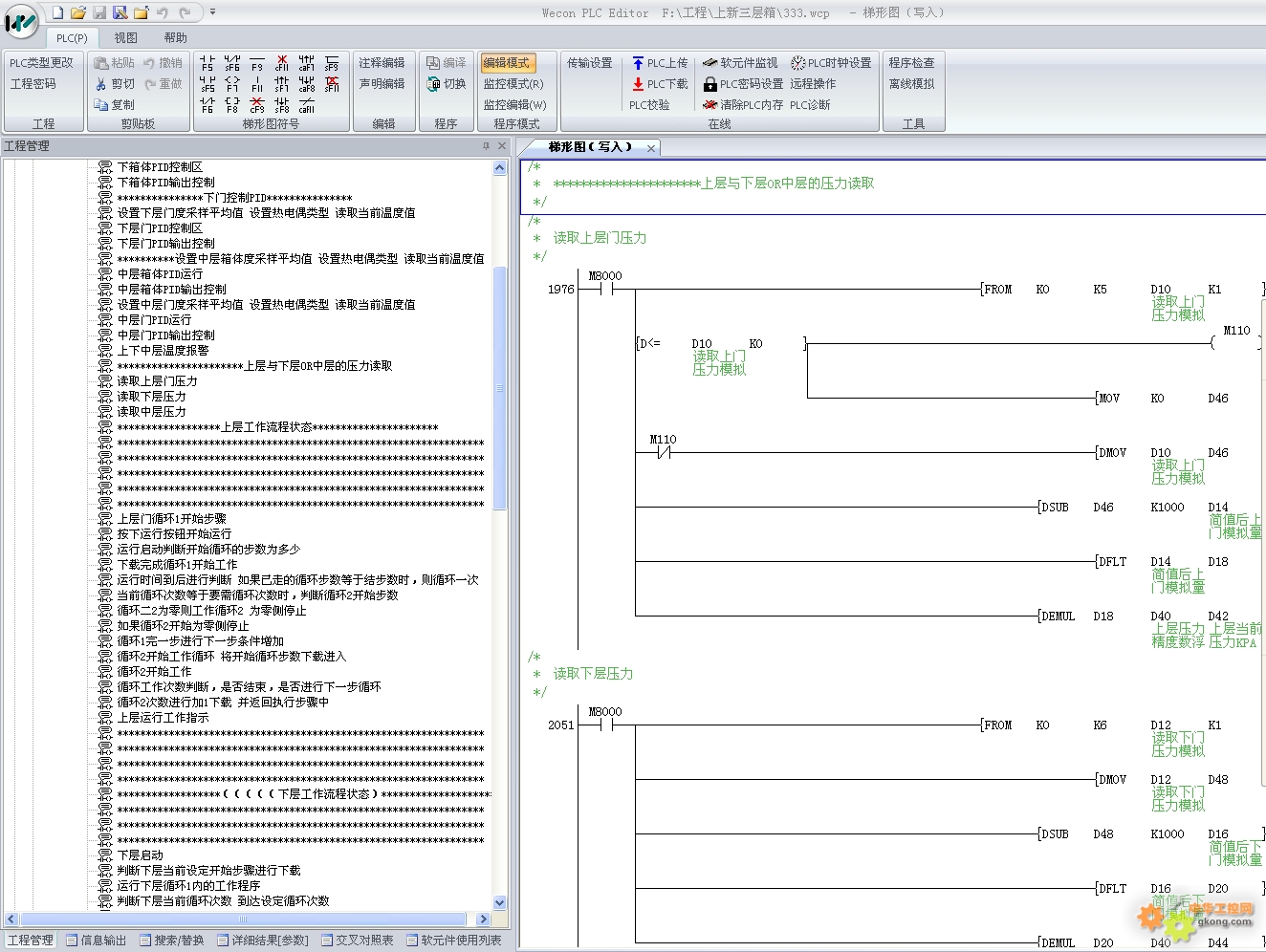The width and height of the screenshot is (1266, 952).
Task: Click the Wecon application logo button
Action: coord(21,23)
